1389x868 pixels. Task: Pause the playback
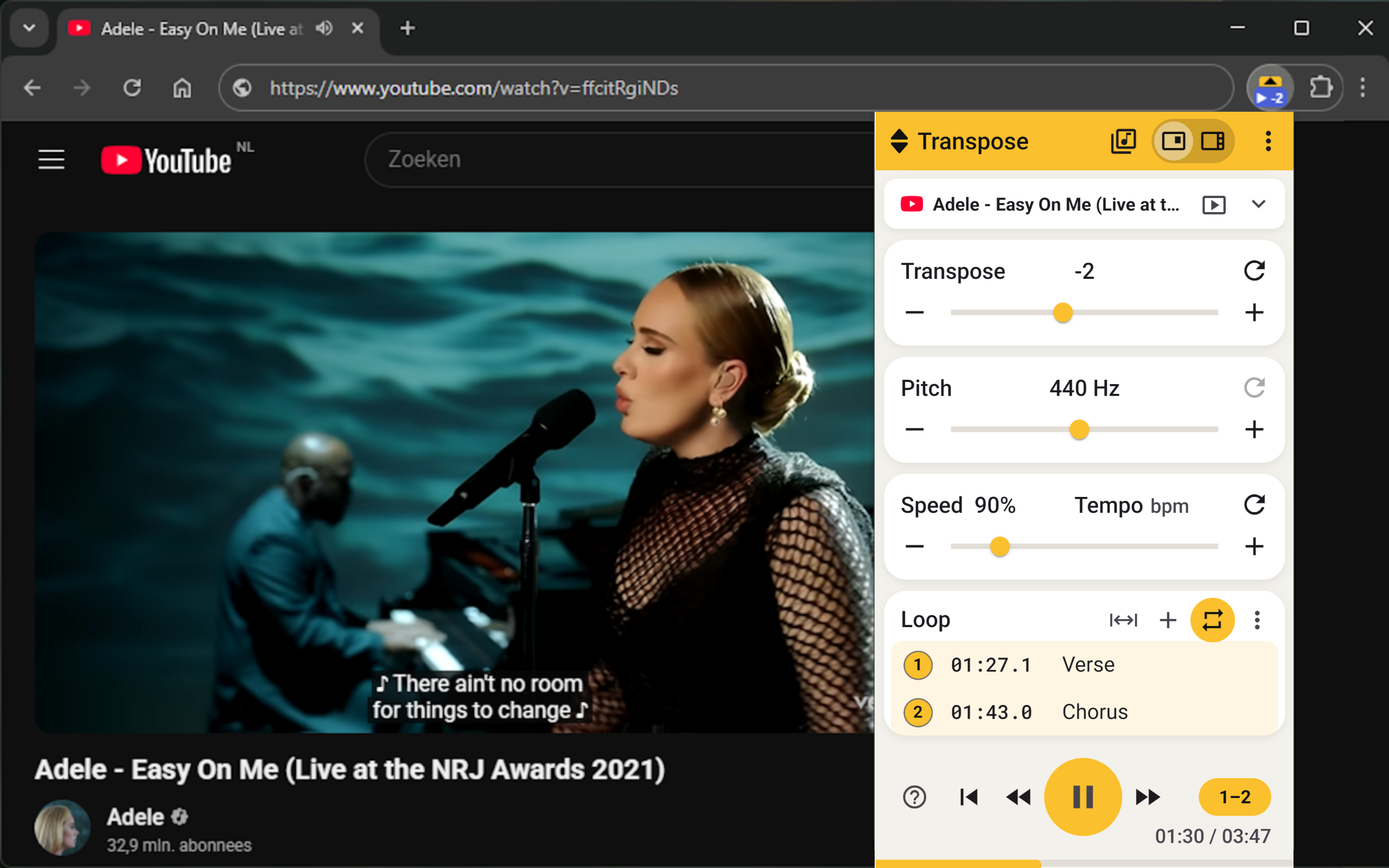(1082, 797)
